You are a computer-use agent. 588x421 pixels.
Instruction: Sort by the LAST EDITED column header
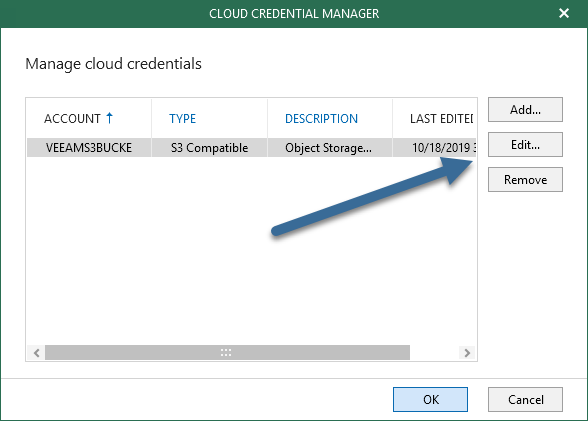tap(441, 118)
